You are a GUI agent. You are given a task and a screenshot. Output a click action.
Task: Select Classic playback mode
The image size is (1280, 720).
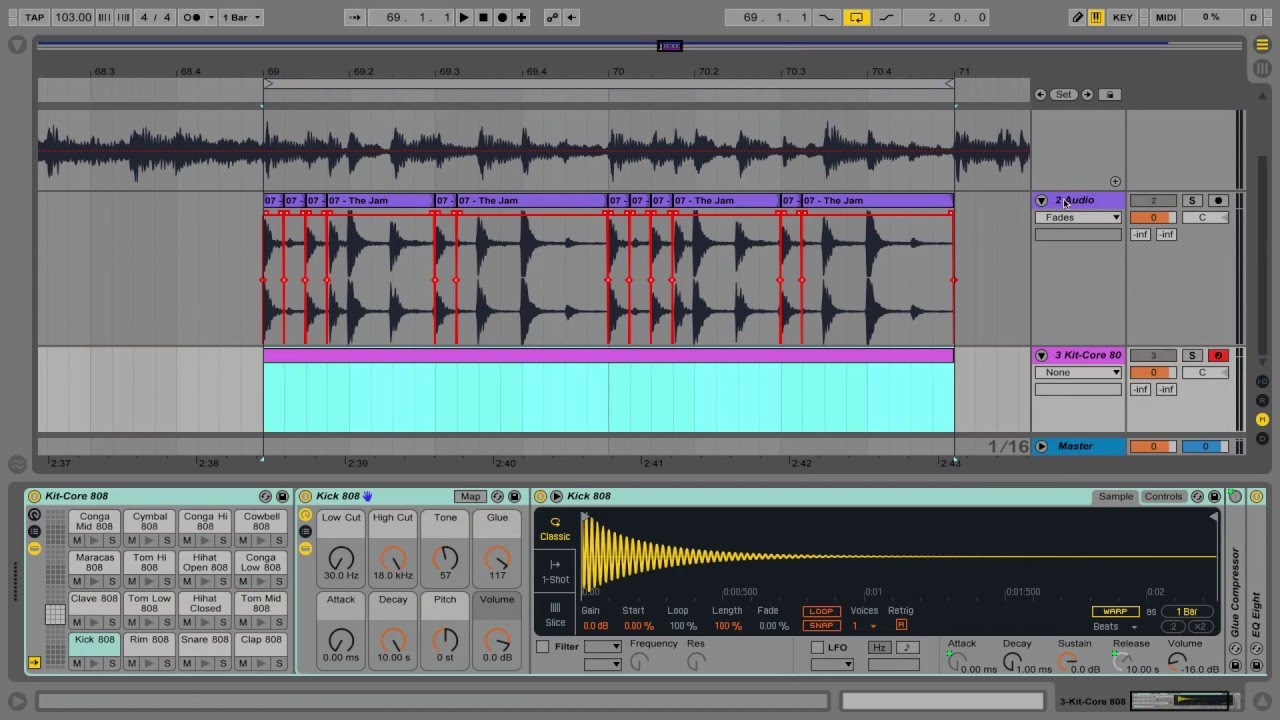pos(555,529)
